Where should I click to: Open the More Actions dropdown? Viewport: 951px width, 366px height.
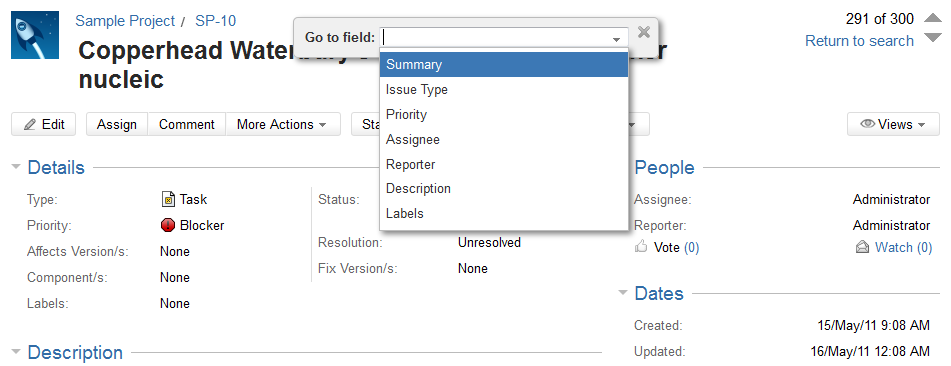click(281, 124)
